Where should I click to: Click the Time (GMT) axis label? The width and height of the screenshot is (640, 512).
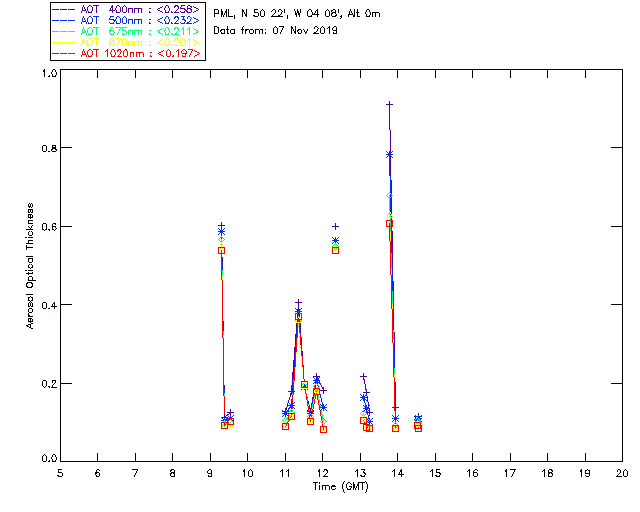tap(341, 487)
